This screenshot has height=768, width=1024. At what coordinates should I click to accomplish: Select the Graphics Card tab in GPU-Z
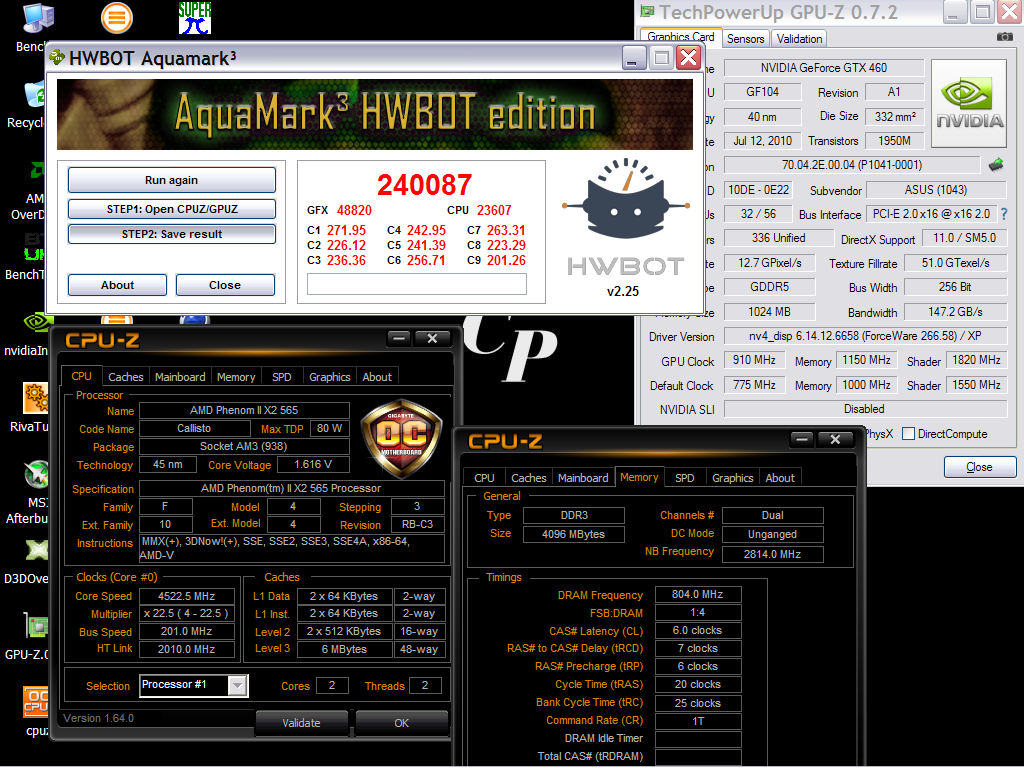pos(680,37)
